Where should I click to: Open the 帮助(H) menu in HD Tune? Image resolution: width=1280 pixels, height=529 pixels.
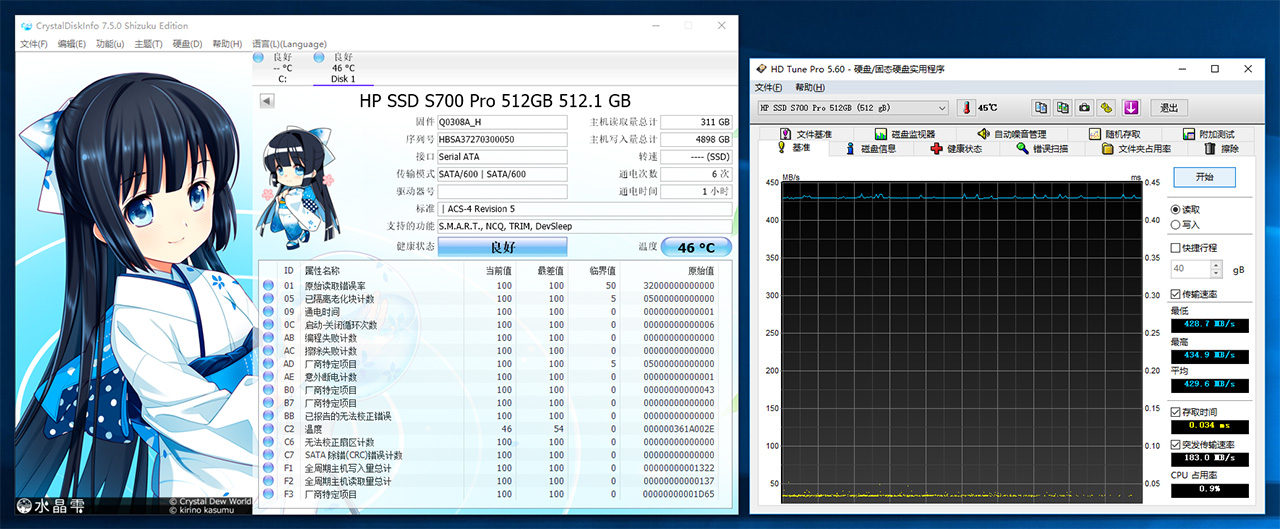(x=811, y=88)
